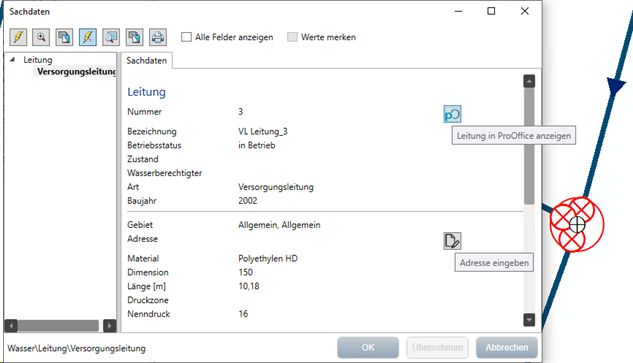Click the Adresse eingeben document-pencil icon
Viewport: 633px width, 363px height.
point(452,241)
